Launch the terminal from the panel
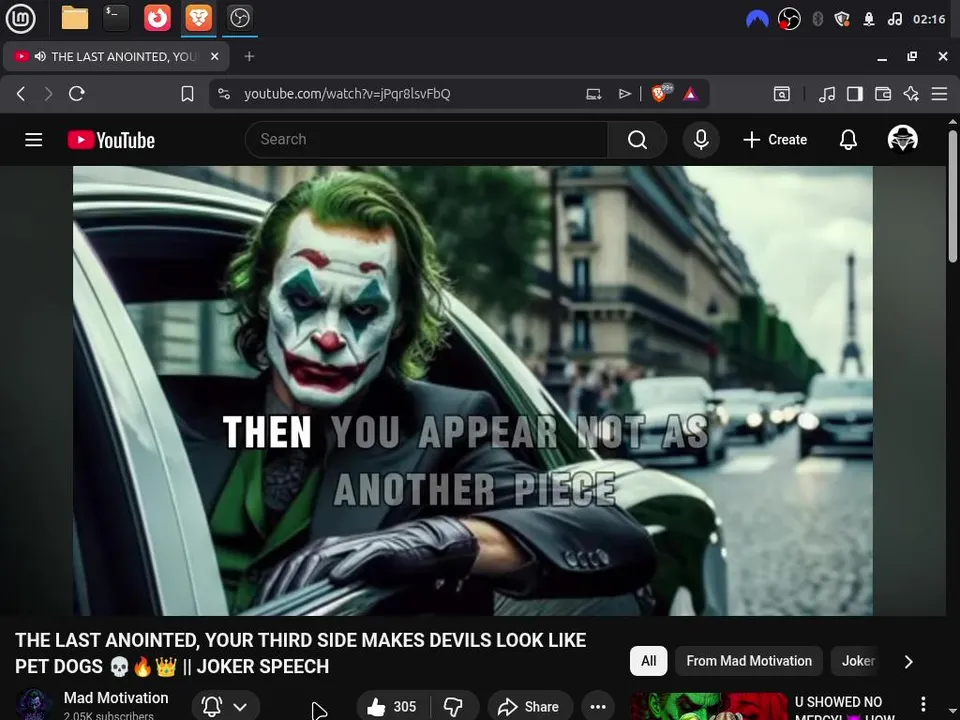 pos(116,18)
